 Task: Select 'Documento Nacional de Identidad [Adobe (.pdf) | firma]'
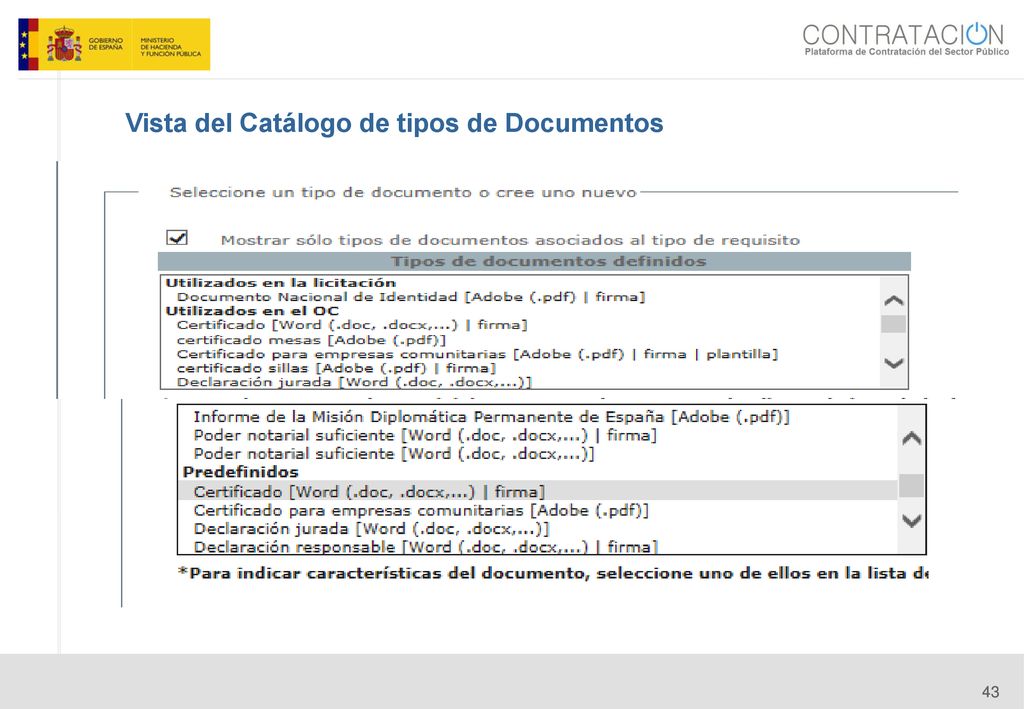click(x=411, y=297)
